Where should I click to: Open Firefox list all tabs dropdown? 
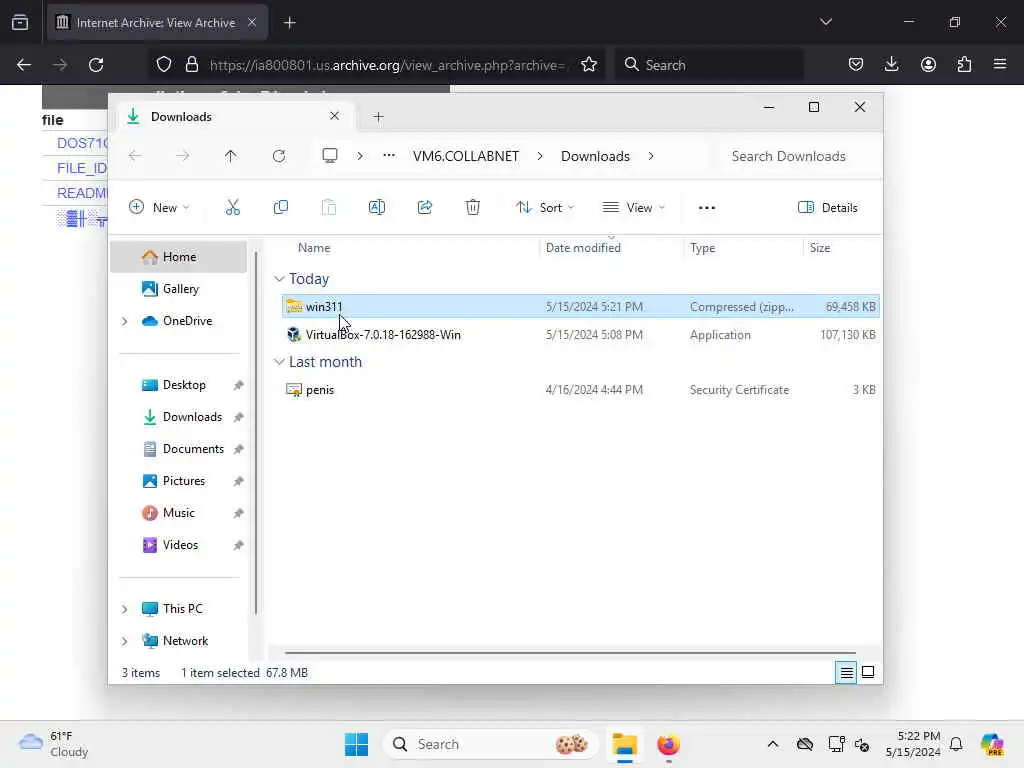[825, 22]
